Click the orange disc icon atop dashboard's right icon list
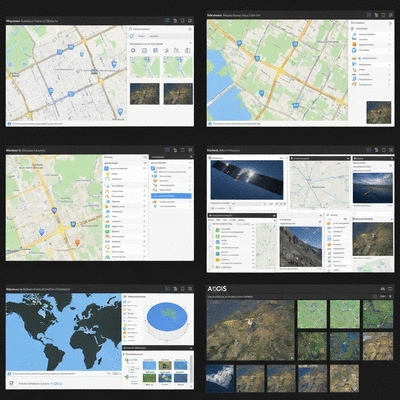The width and height of the screenshot is (400, 400). point(329,224)
